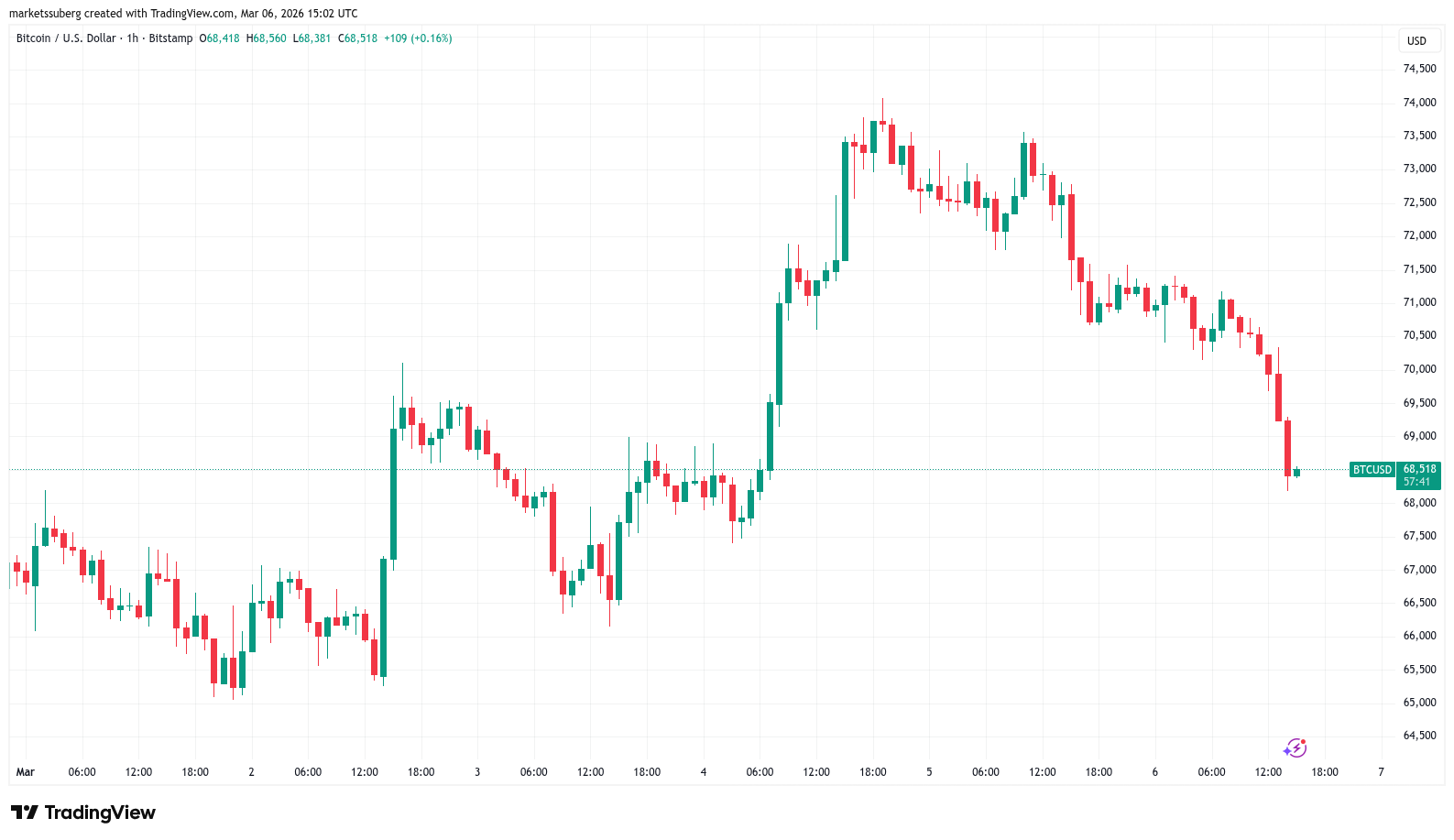Click the day 7 marker on time axis
The image size is (1454, 840).
(1381, 772)
